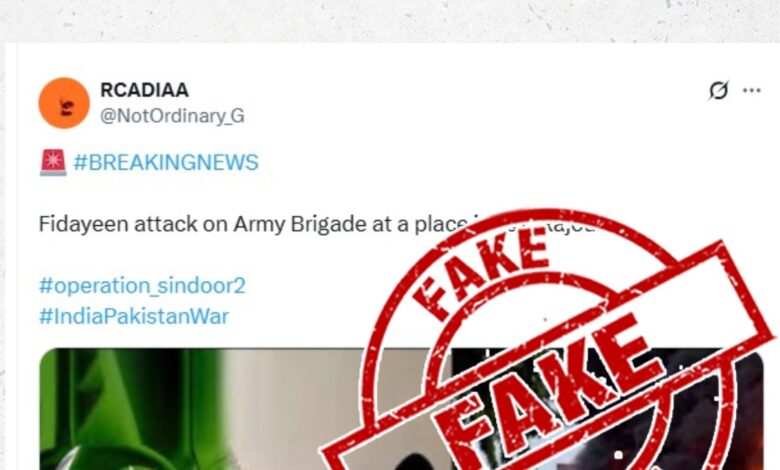Click the grey textured header area

390,21
